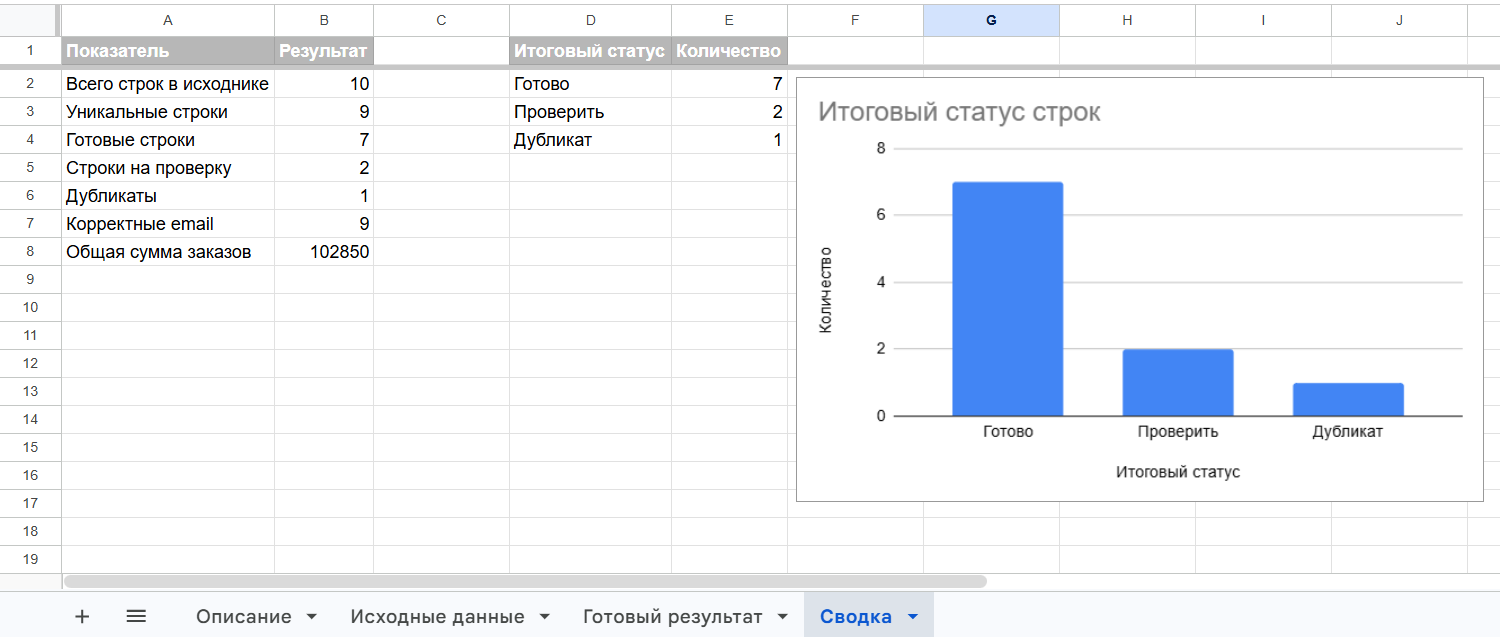This screenshot has width=1500, height=637.
Task: Click the Проверить bar in the chart
Action: [x=1178, y=383]
